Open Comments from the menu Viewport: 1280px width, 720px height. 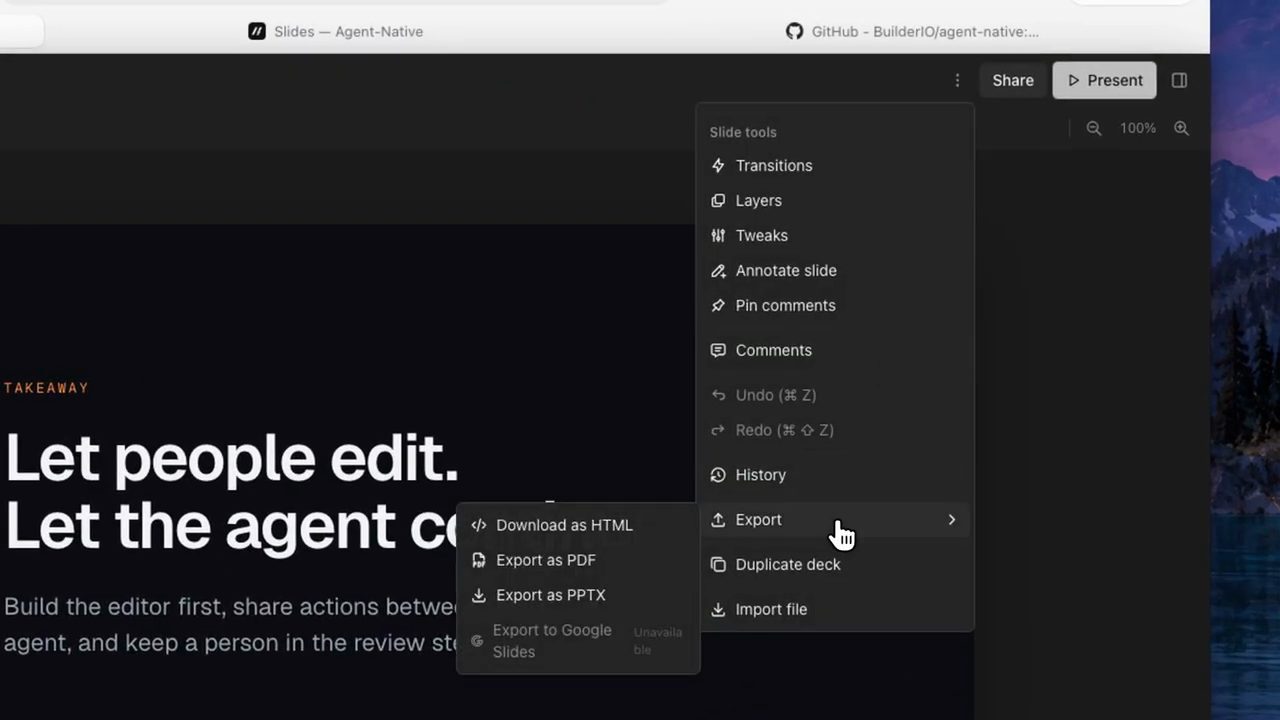tap(835, 351)
